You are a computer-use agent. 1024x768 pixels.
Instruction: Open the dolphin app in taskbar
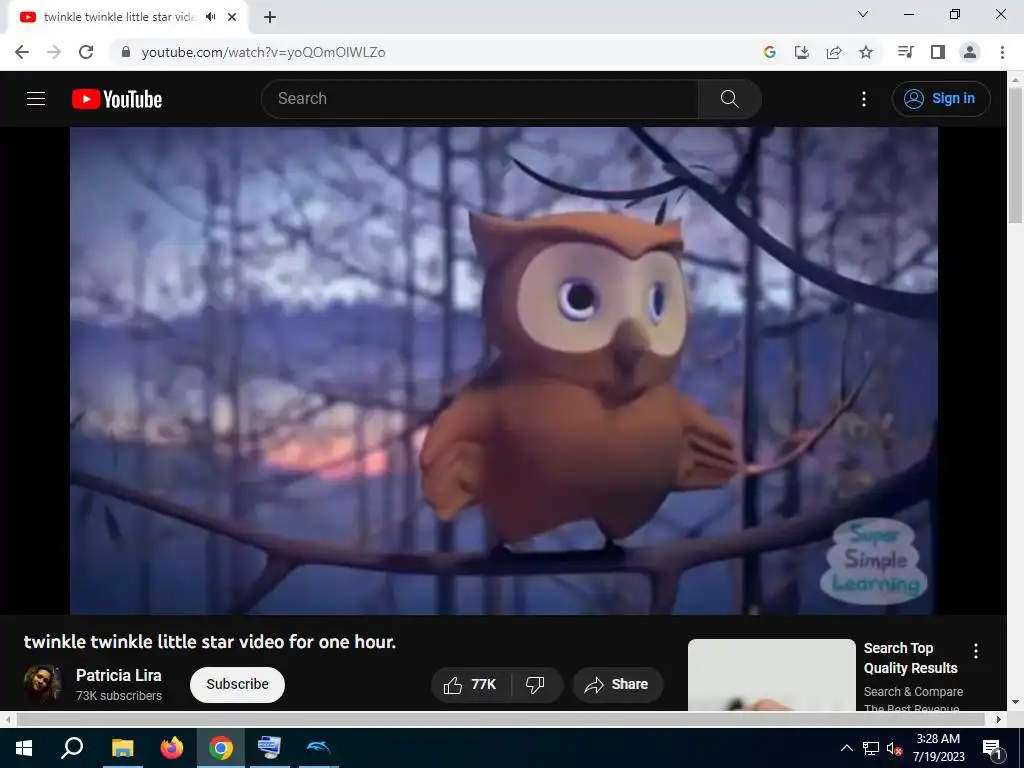coord(319,748)
